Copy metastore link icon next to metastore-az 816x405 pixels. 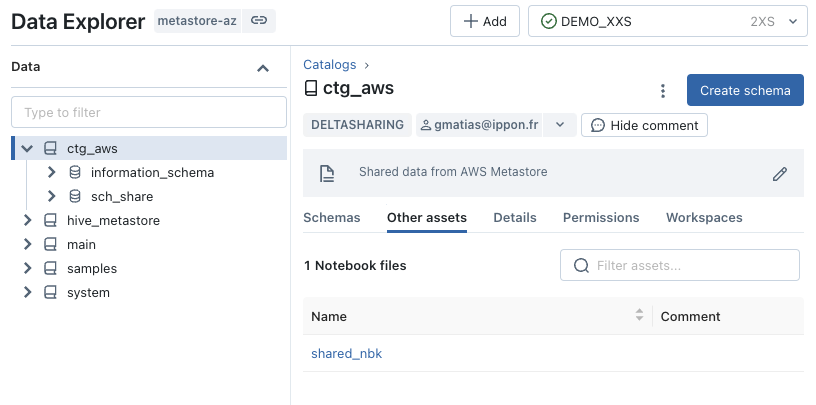(259, 21)
